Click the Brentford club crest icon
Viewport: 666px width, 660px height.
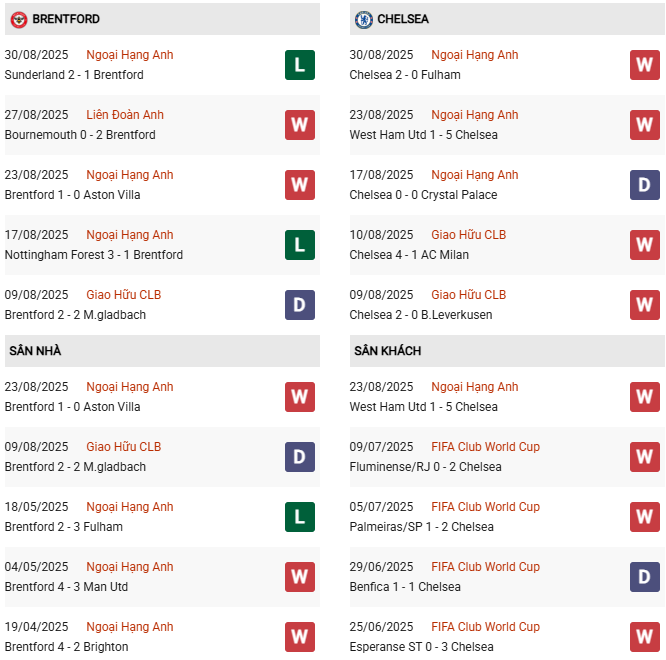point(18,19)
